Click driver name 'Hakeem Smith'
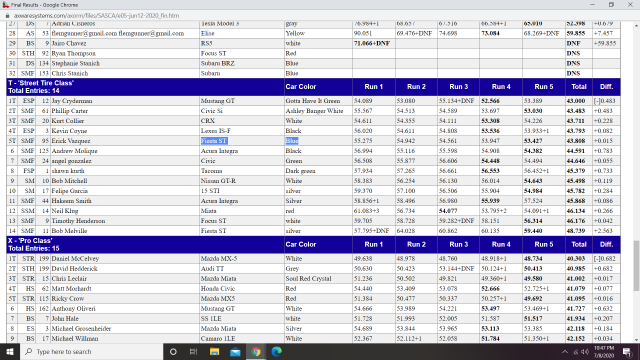640x360 pixels. [71, 201]
